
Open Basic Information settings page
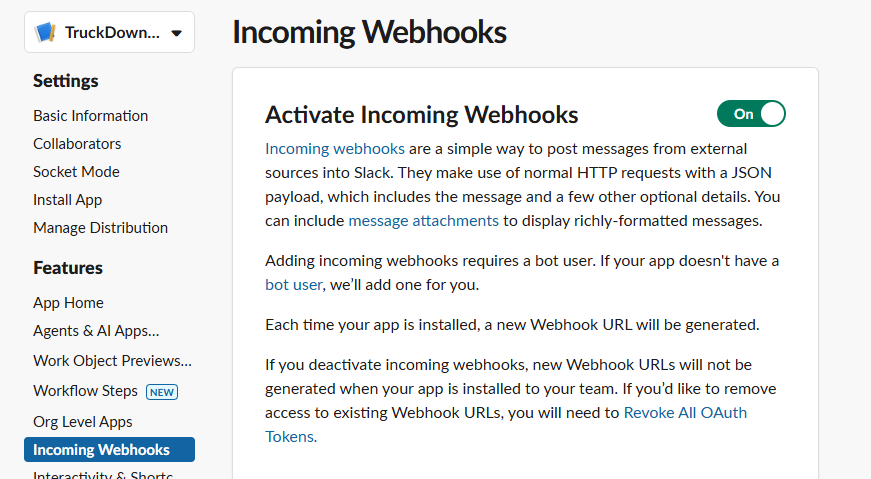90,116
